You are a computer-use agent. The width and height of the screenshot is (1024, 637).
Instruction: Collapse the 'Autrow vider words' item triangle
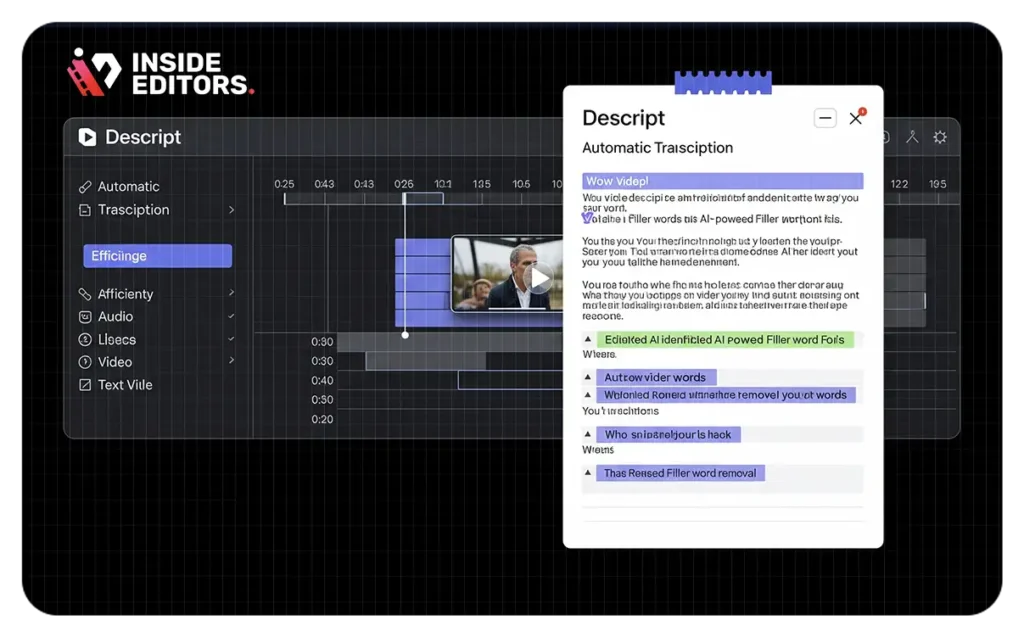[588, 377]
